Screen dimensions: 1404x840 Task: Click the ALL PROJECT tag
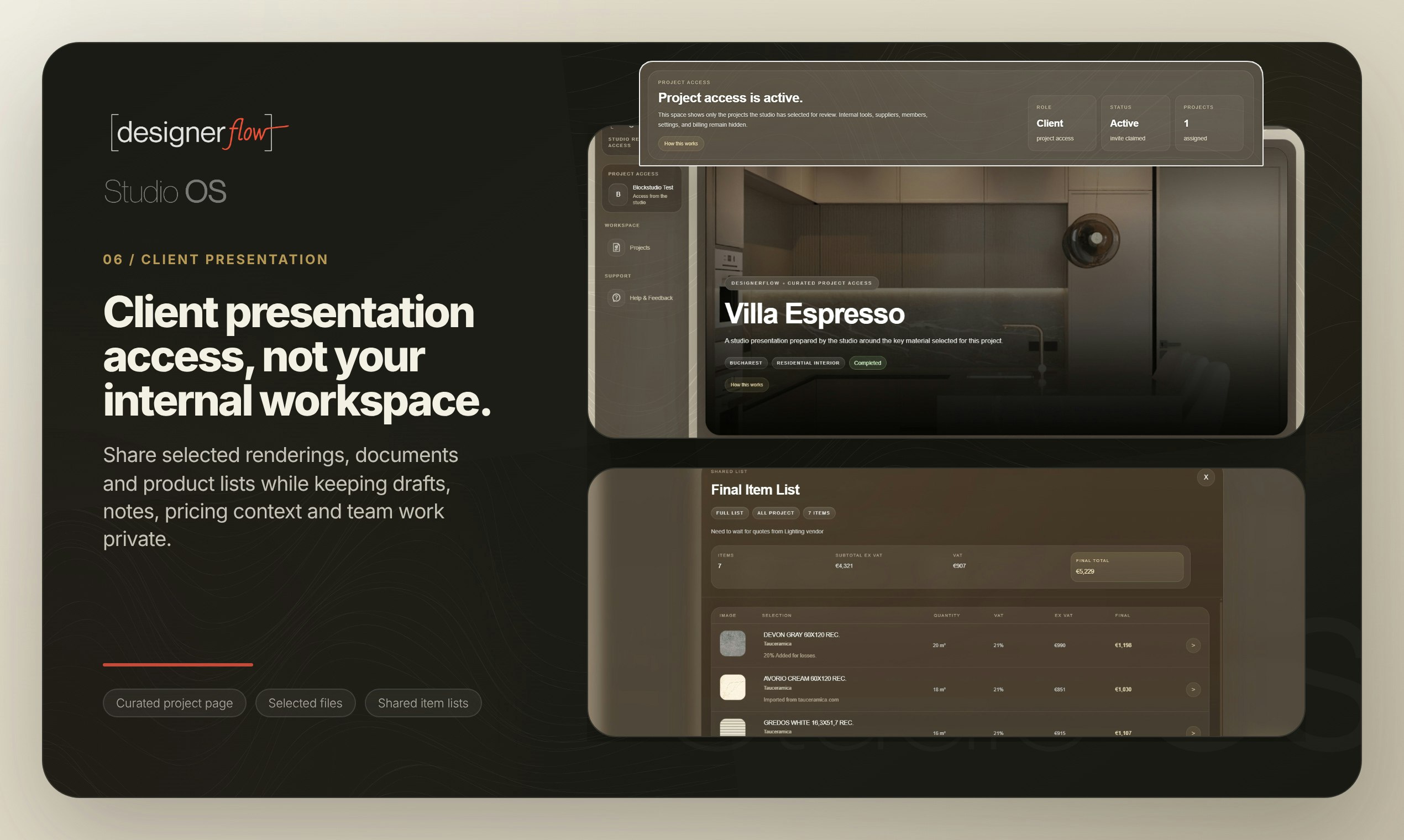[776, 513]
